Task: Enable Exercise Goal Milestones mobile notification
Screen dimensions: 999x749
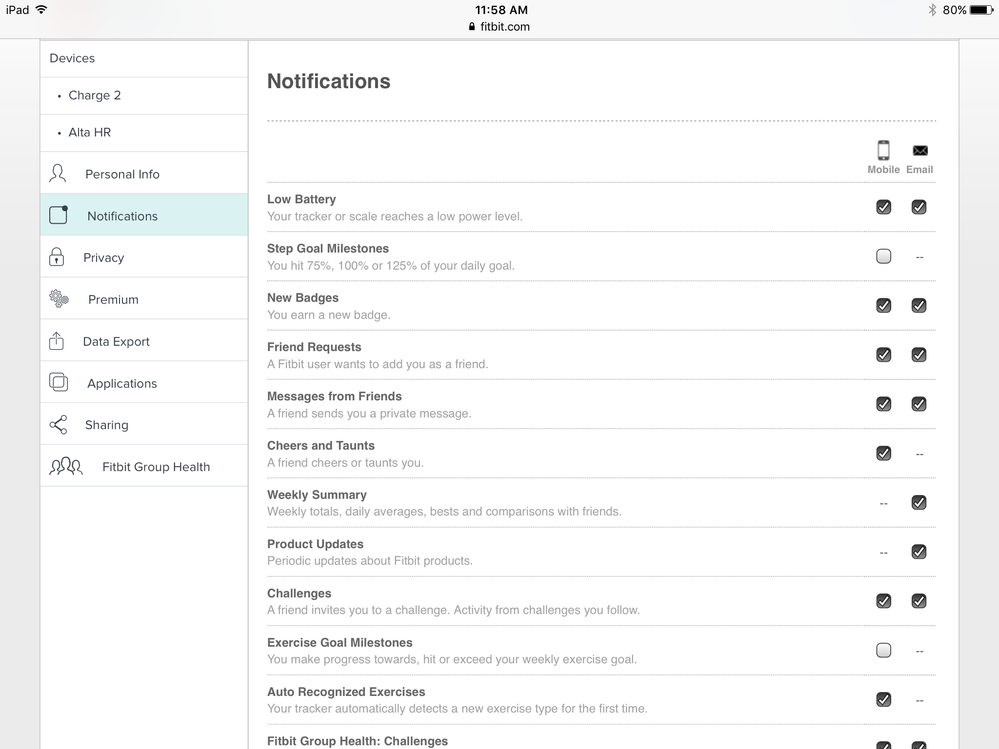Action: [x=883, y=650]
